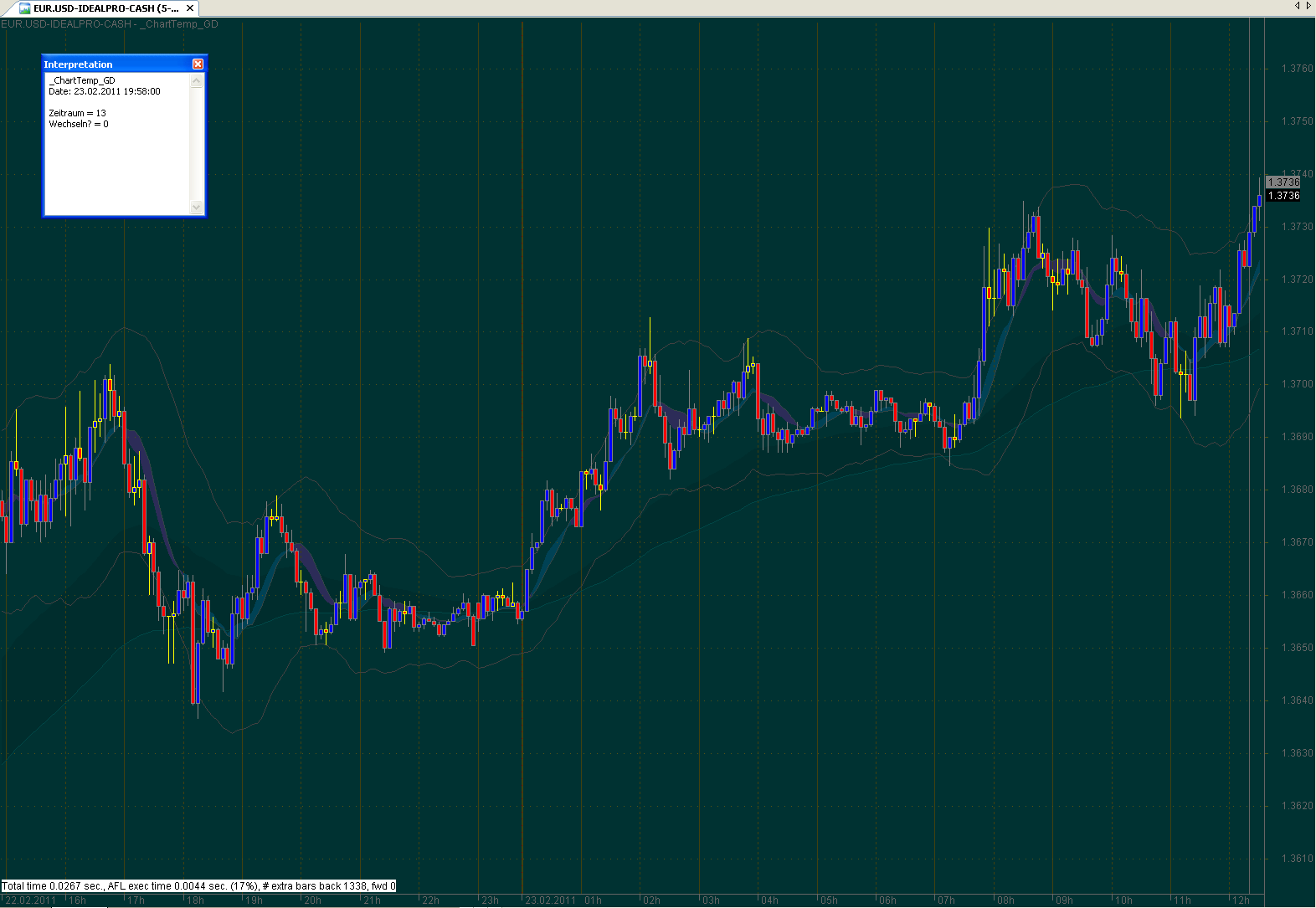Click the 1.3700 price axis label
Screen dimensions: 1316x908
click(1297, 384)
